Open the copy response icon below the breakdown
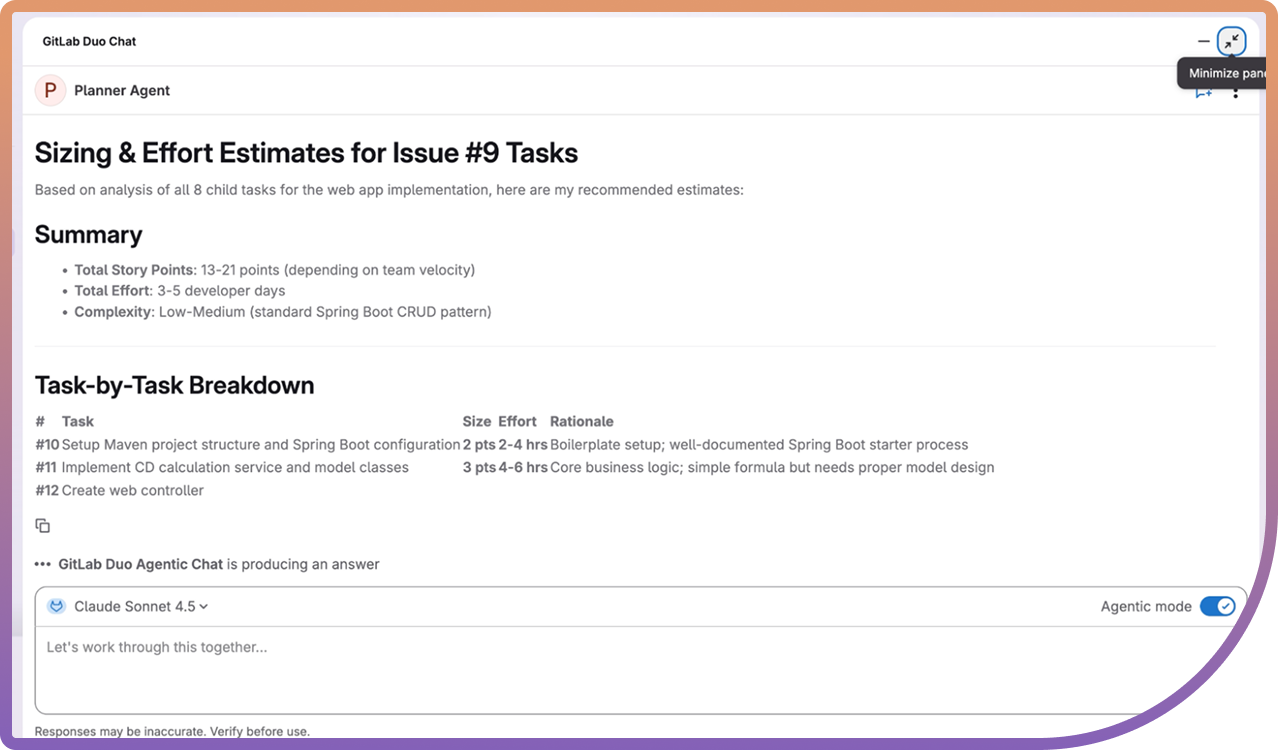The image size is (1278, 750). pos(43,524)
